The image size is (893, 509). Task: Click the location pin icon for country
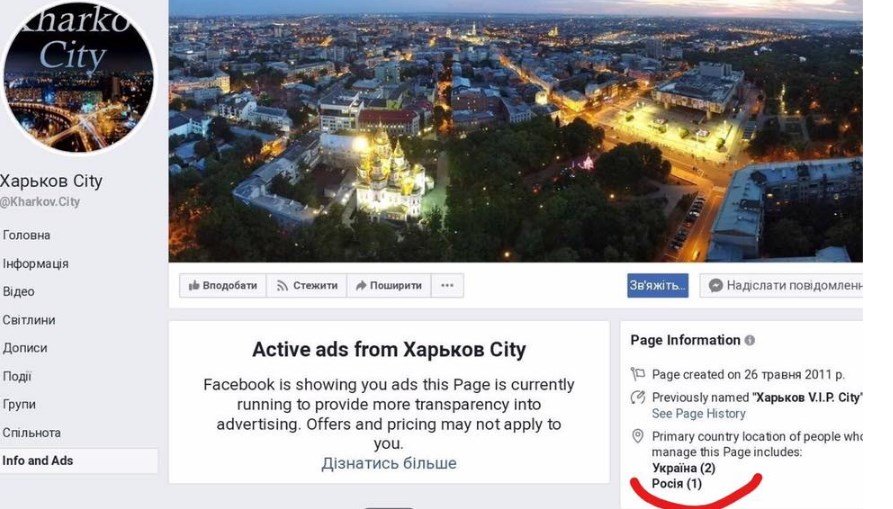638,437
